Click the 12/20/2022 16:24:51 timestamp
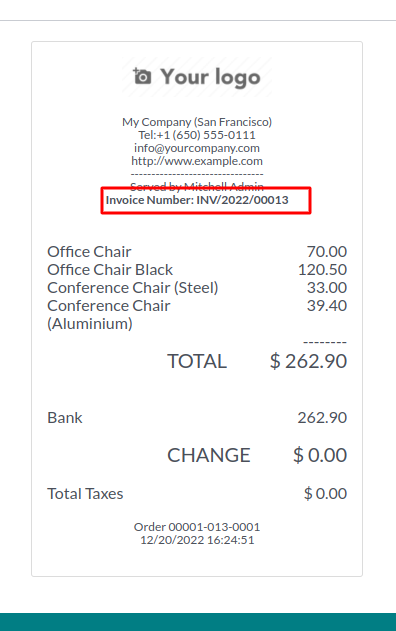This screenshot has width=396, height=631. [197, 540]
